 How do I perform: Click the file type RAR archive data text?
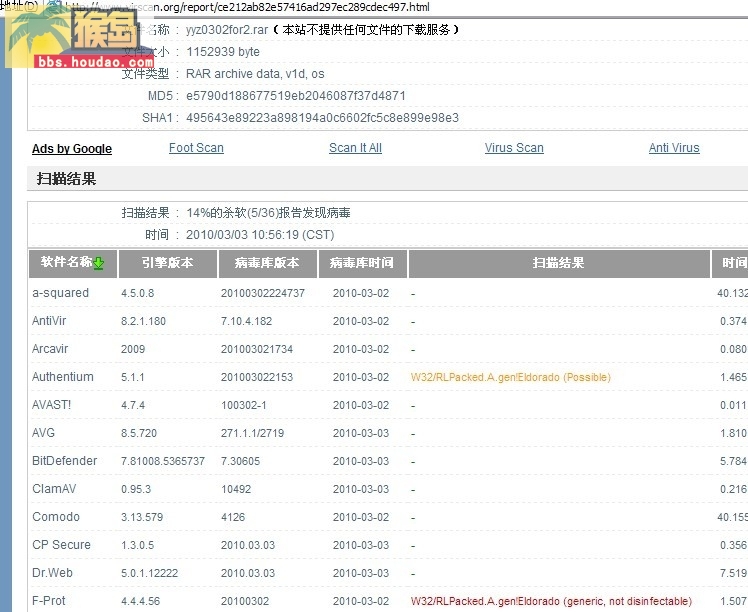[255, 74]
